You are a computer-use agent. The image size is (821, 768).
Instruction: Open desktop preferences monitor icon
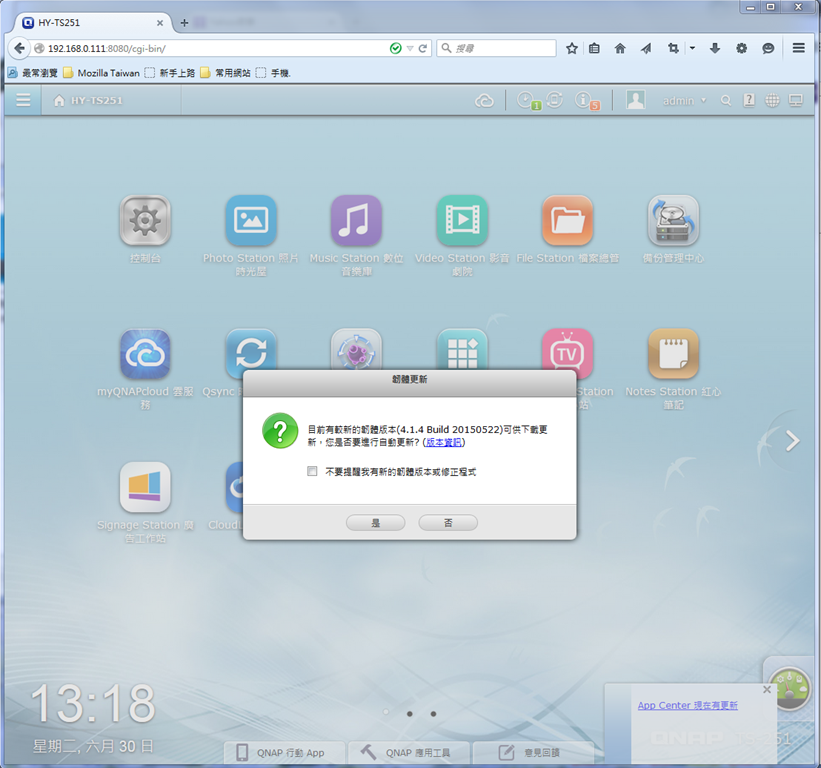coord(795,100)
